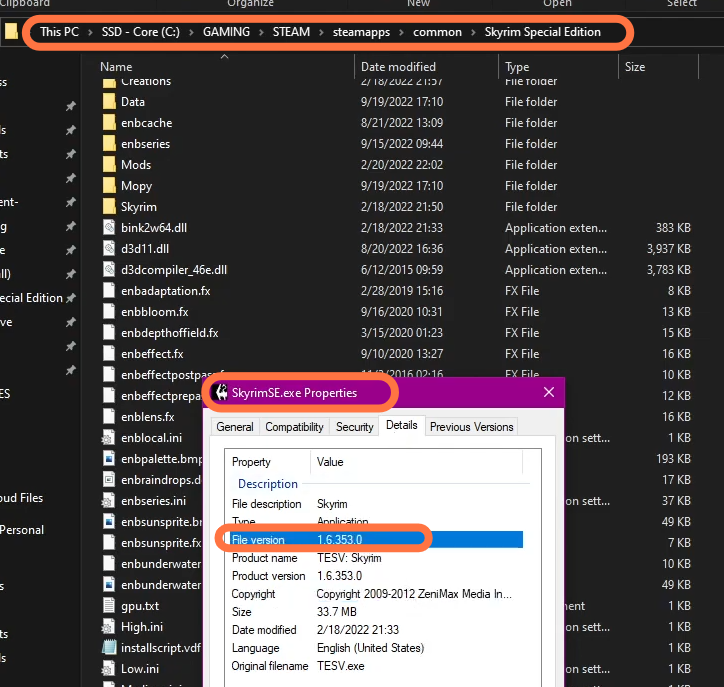Close the SkyrimSE.exe Properties dialog

[549, 392]
